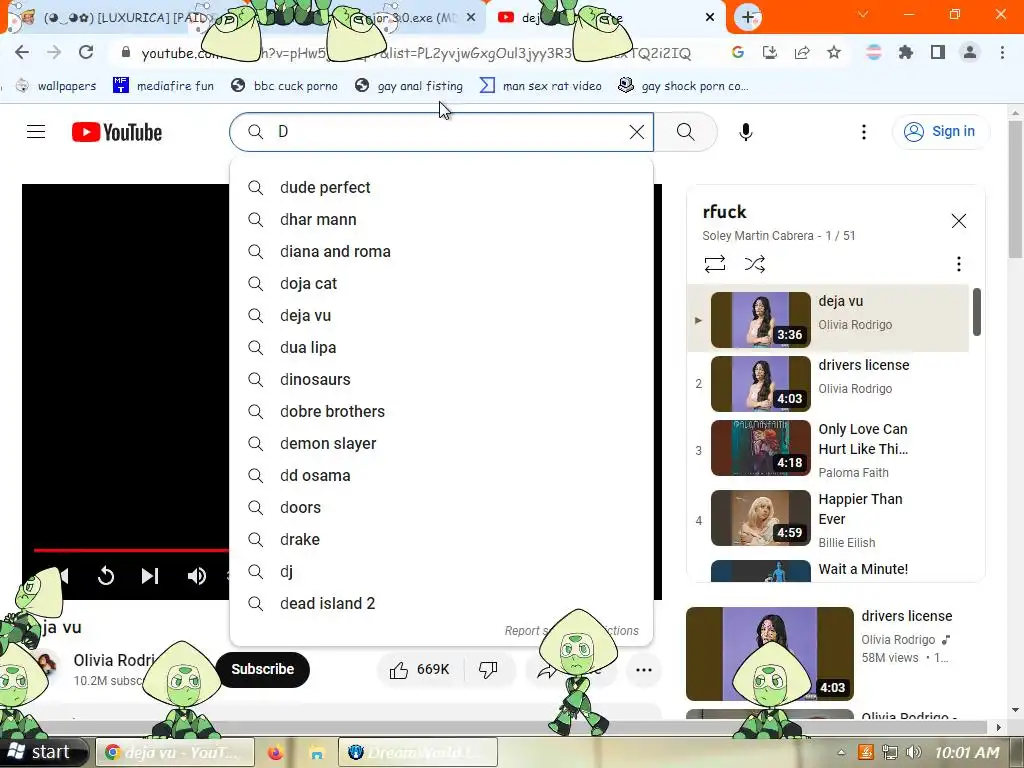Replay the video

pyautogui.click(x=106, y=576)
